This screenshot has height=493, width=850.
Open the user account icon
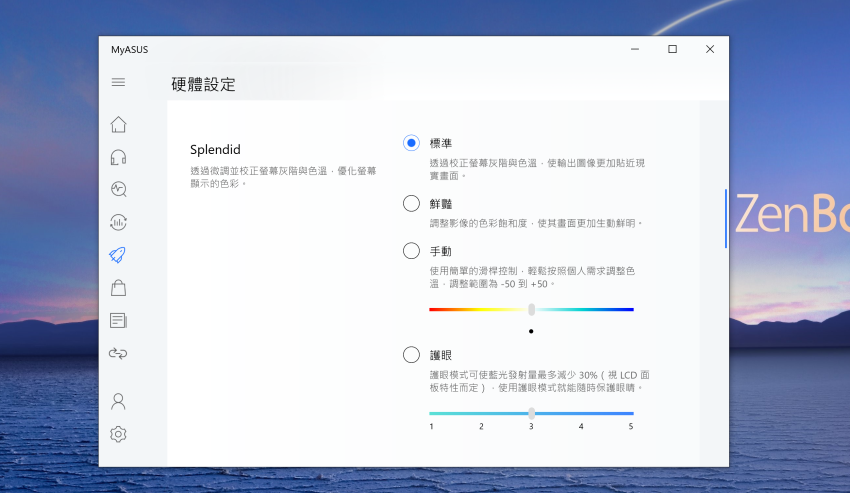coord(118,401)
